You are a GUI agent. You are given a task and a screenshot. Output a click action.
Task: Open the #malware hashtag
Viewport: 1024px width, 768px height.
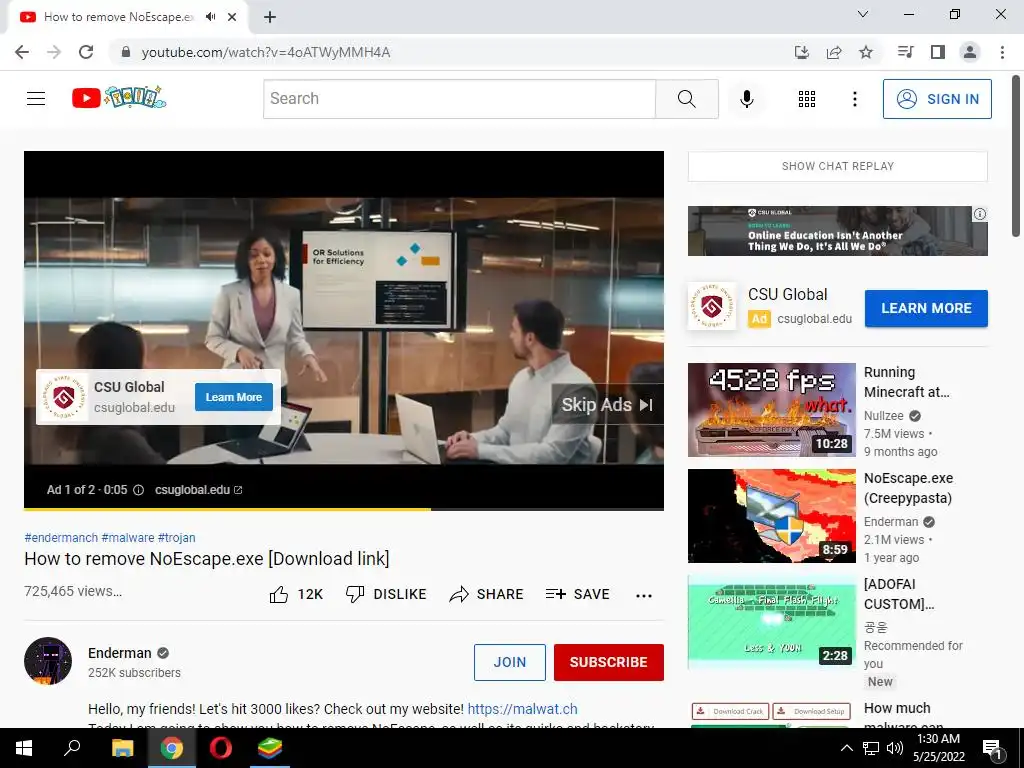coord(128,537)
